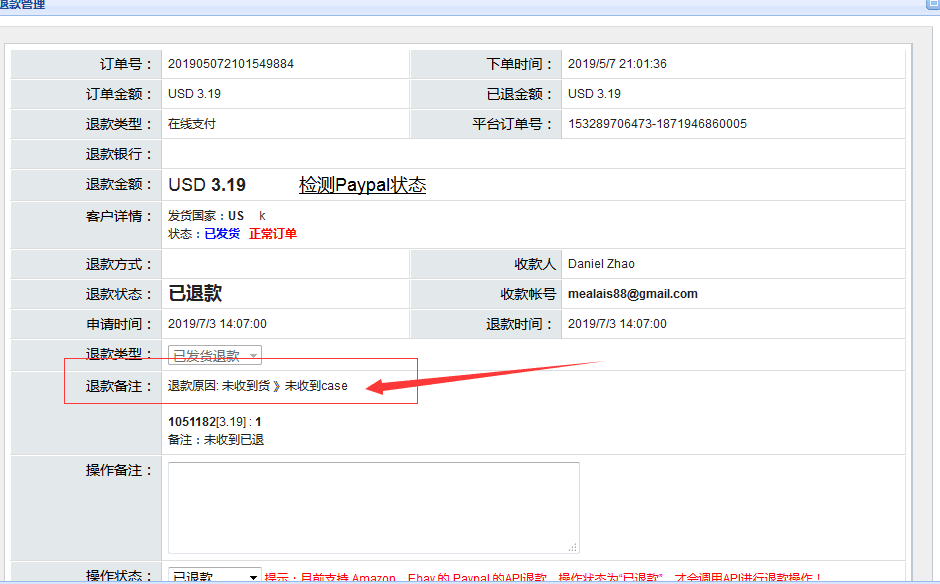Click the 退款备注 field label
Image resolution: width=940 pixels, height=584 pixels.
[x=119, y=386]
